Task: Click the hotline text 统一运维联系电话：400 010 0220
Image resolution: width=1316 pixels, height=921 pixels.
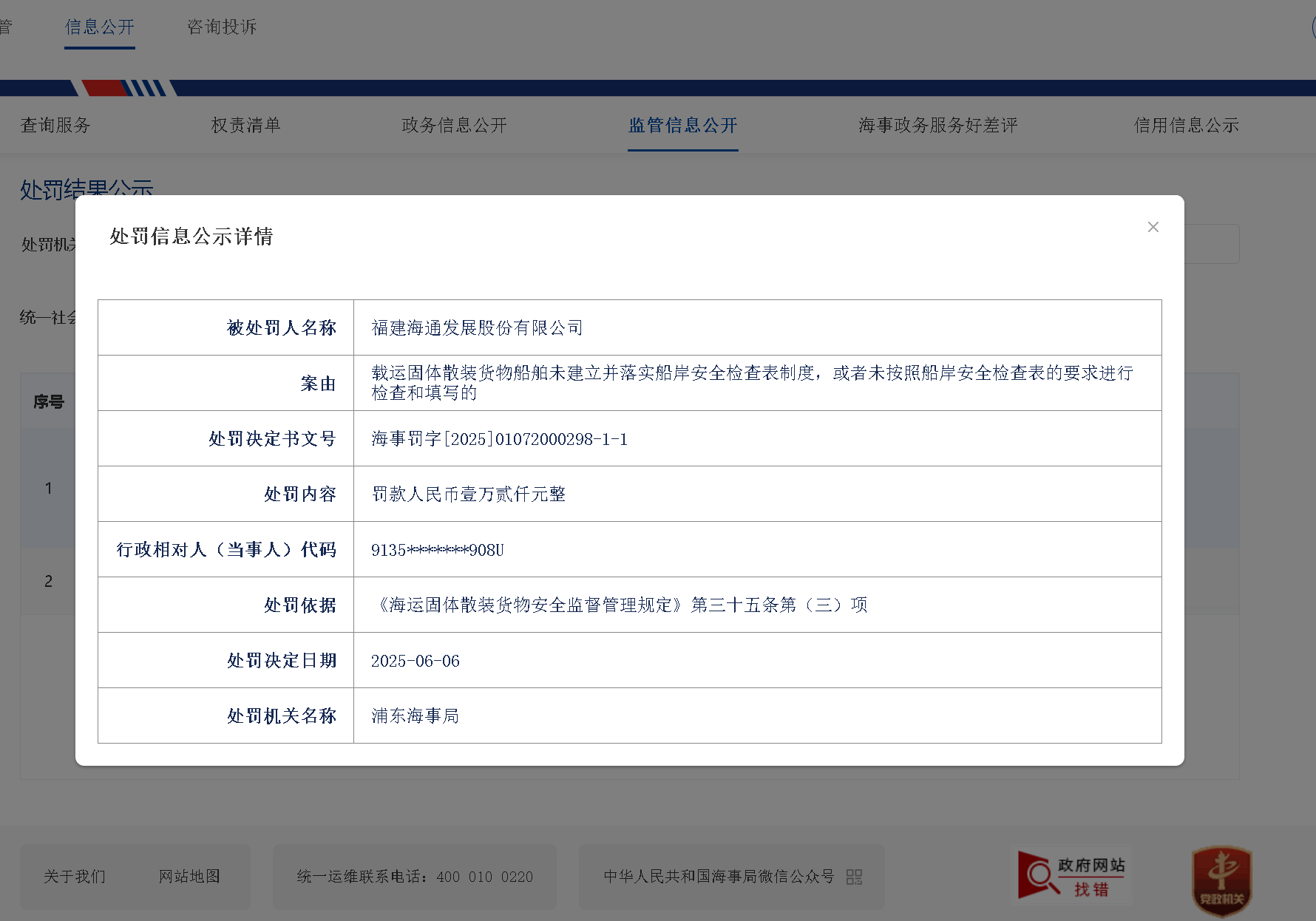Action: (415, 877)
